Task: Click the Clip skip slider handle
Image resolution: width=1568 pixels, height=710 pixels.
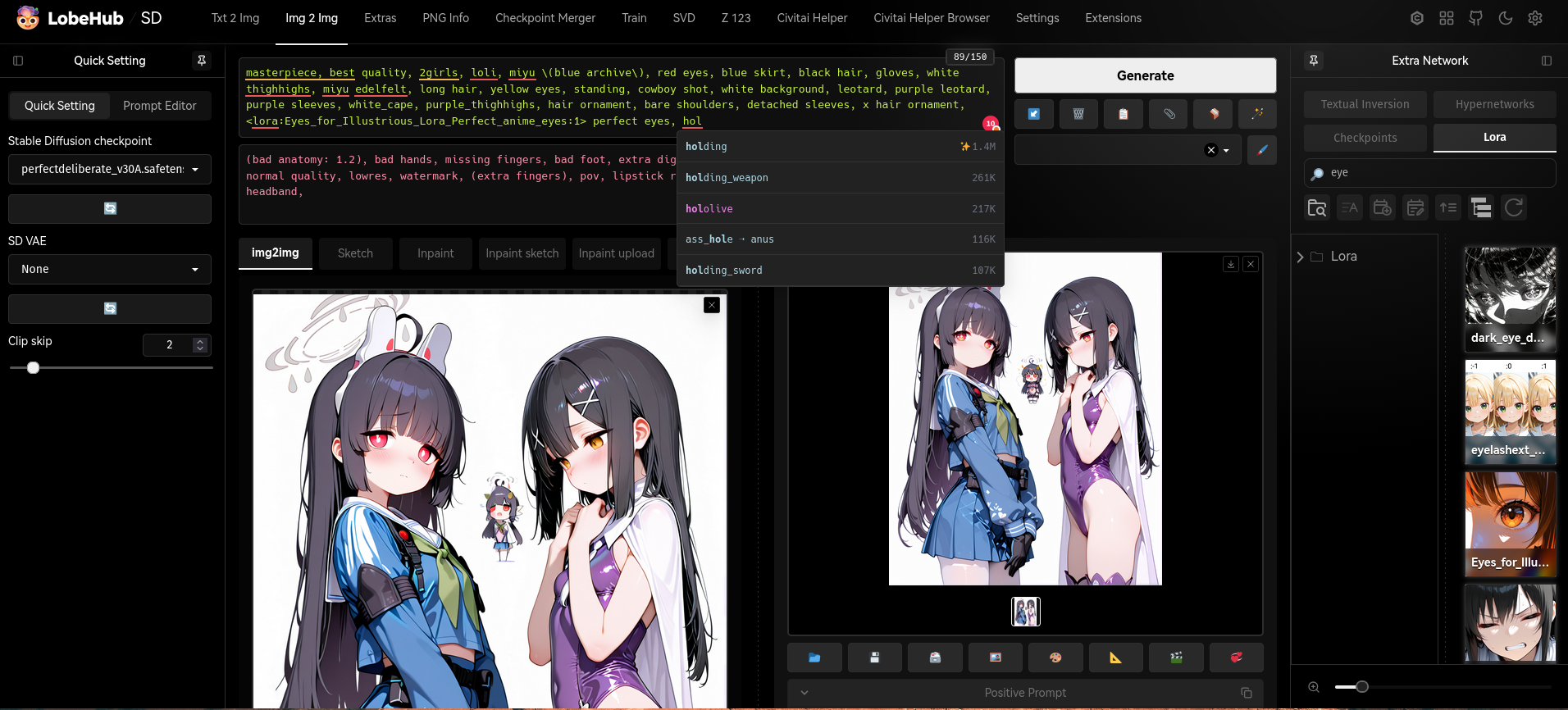Action: 33,368
